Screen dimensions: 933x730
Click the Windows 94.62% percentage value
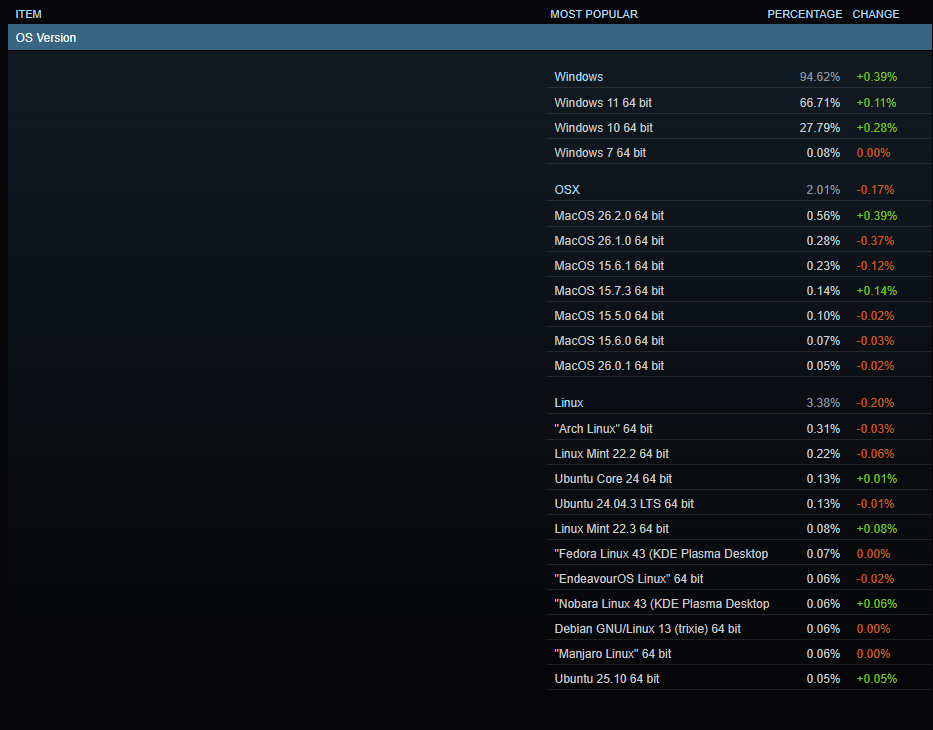820,77
